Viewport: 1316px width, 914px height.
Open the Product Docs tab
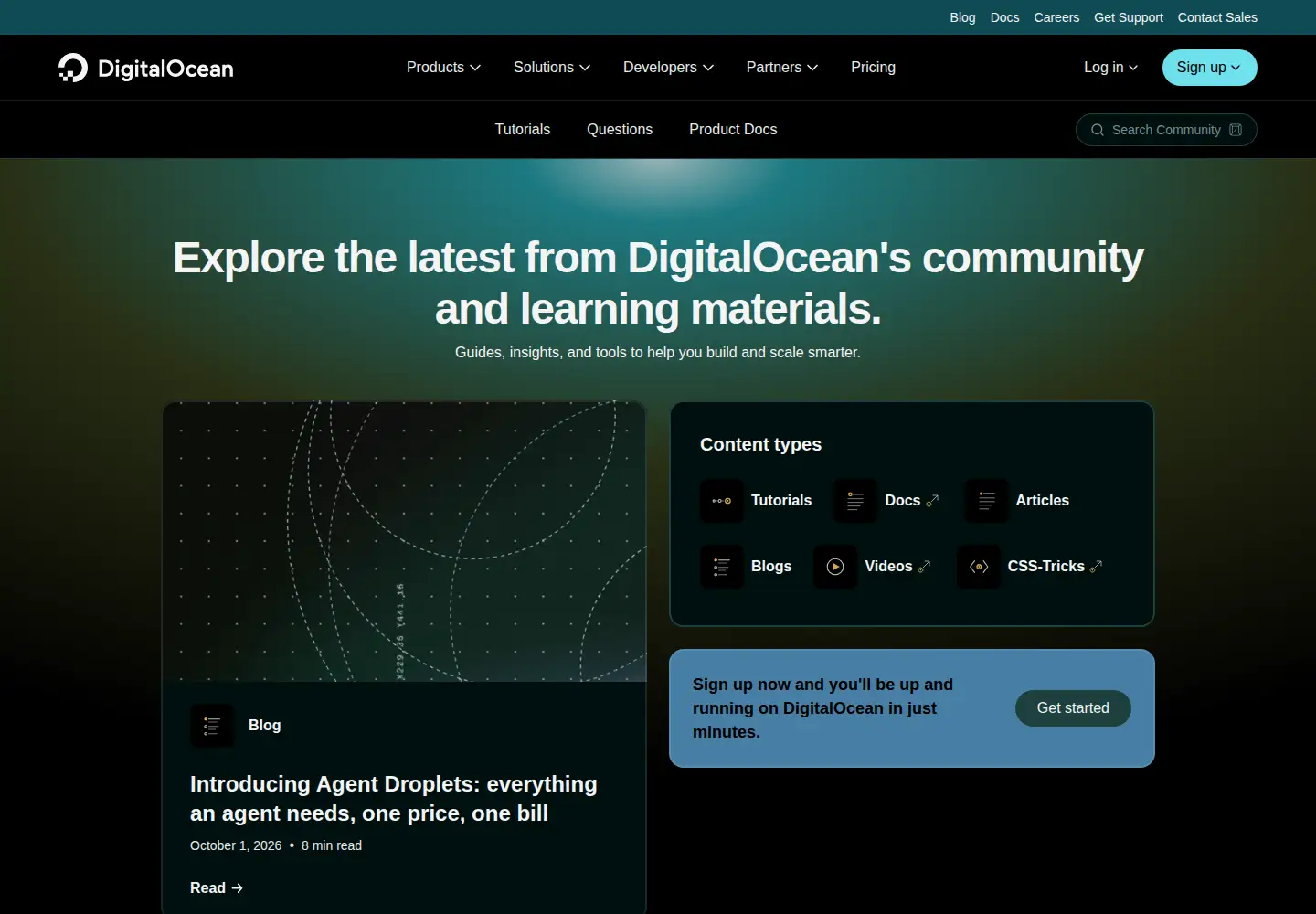pos(733,130)
